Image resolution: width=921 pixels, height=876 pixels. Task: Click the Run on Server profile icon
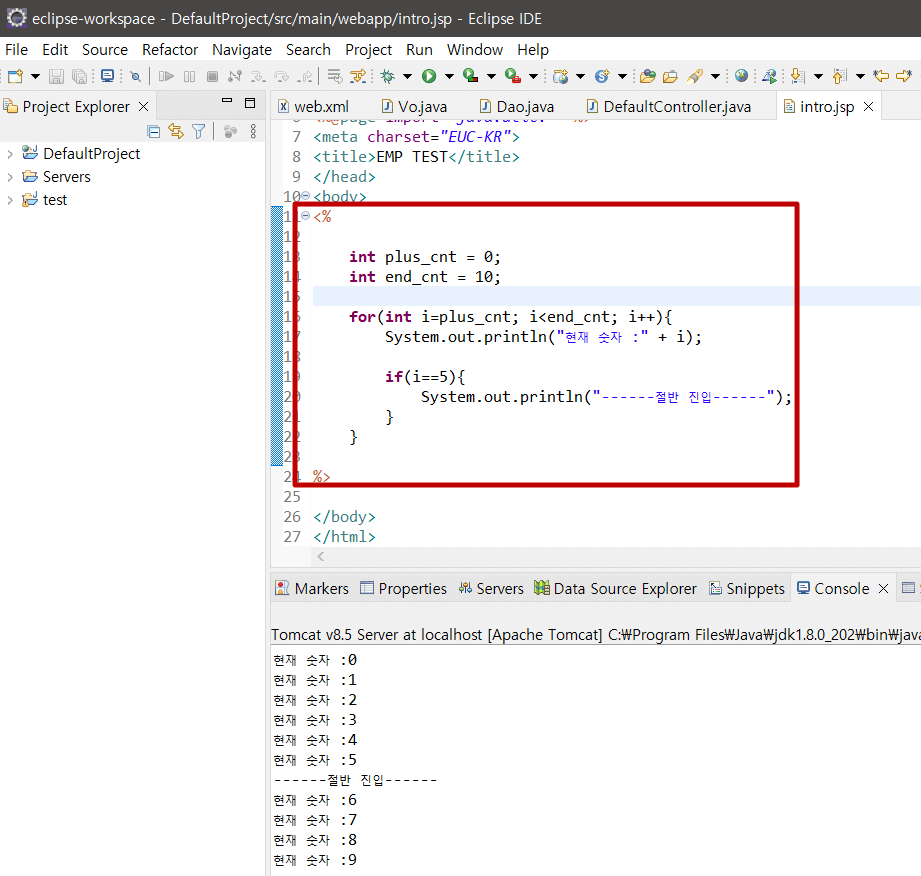769,76
